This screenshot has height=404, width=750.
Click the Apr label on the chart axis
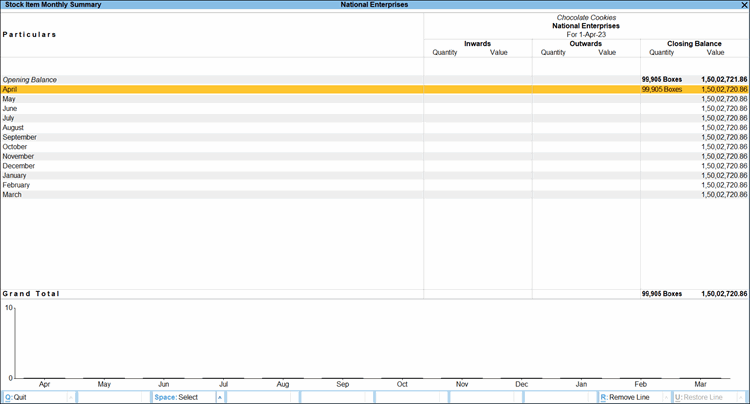tap(44, 384)
